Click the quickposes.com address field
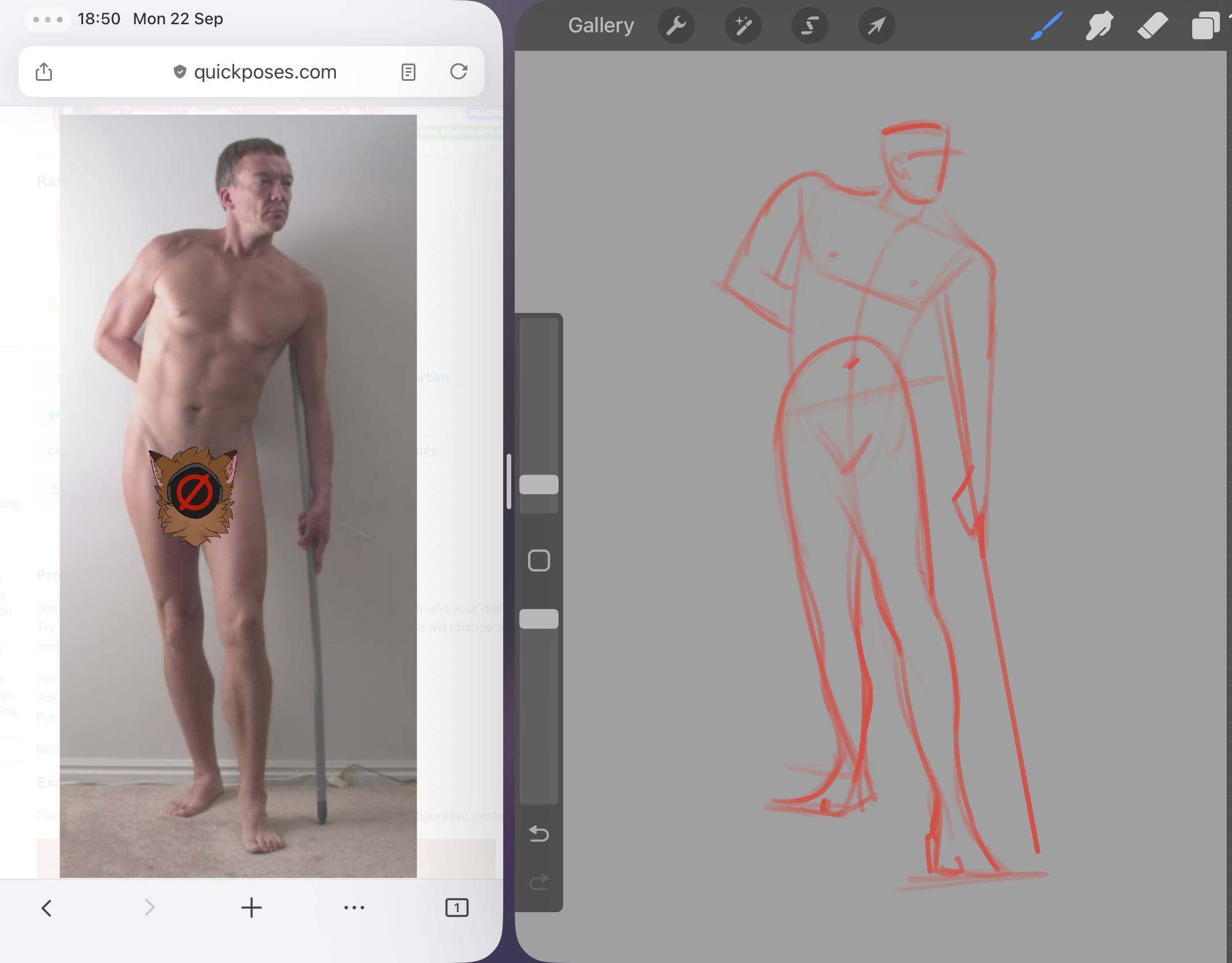 point(265,72)
